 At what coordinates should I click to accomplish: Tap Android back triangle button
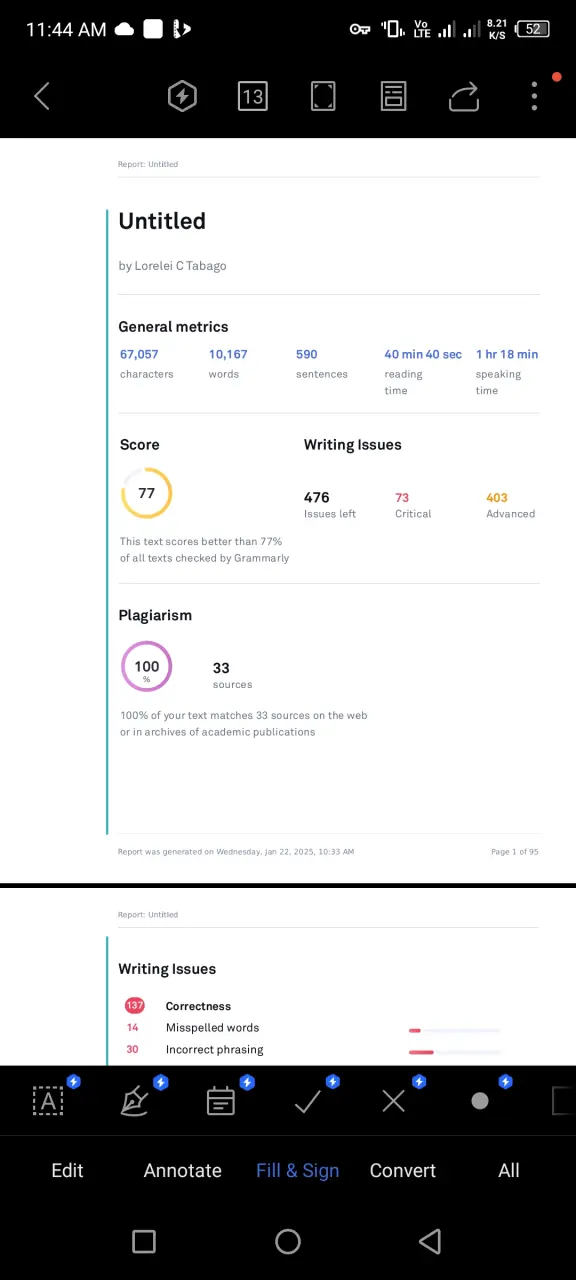(430, 1241)
